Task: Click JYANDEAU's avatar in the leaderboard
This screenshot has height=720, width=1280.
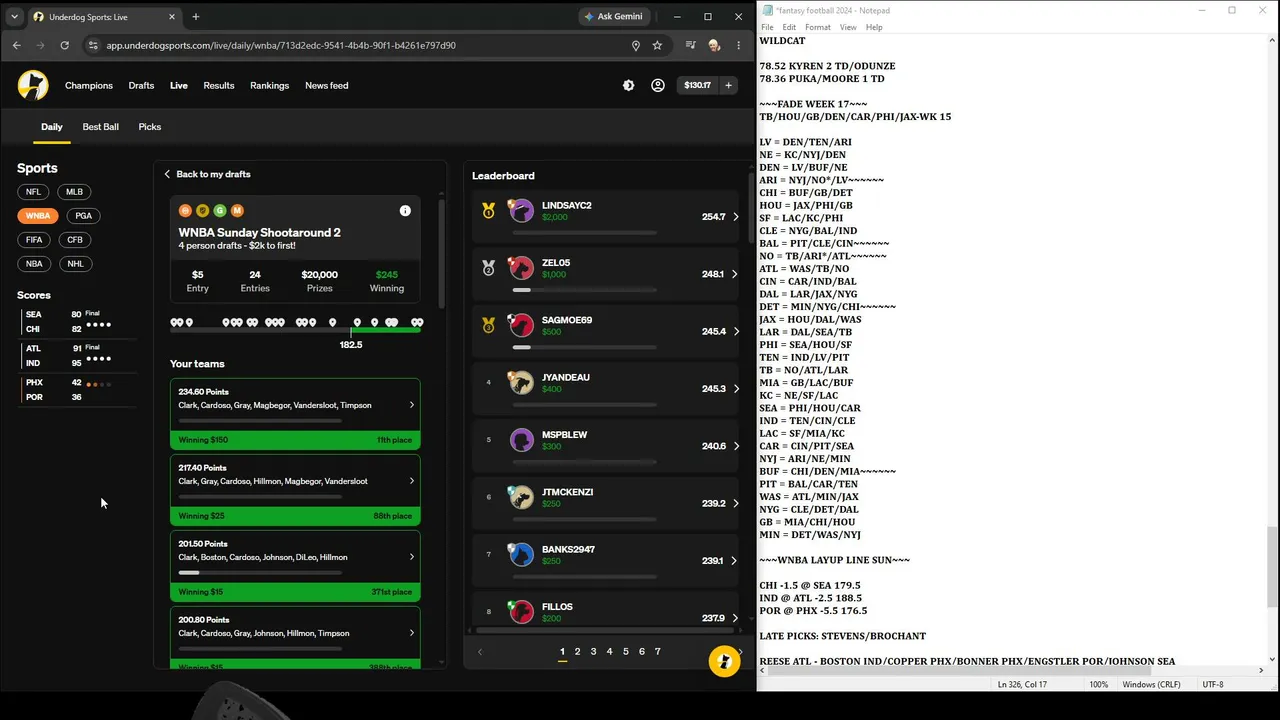Action: pyautogui.click(x=521, y=382)
